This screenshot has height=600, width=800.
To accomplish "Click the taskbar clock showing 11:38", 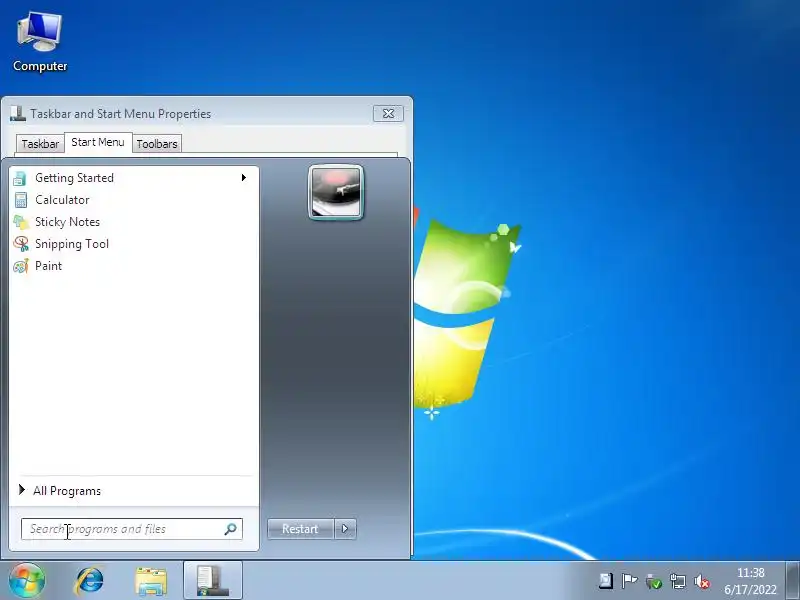I will [751, 581].
